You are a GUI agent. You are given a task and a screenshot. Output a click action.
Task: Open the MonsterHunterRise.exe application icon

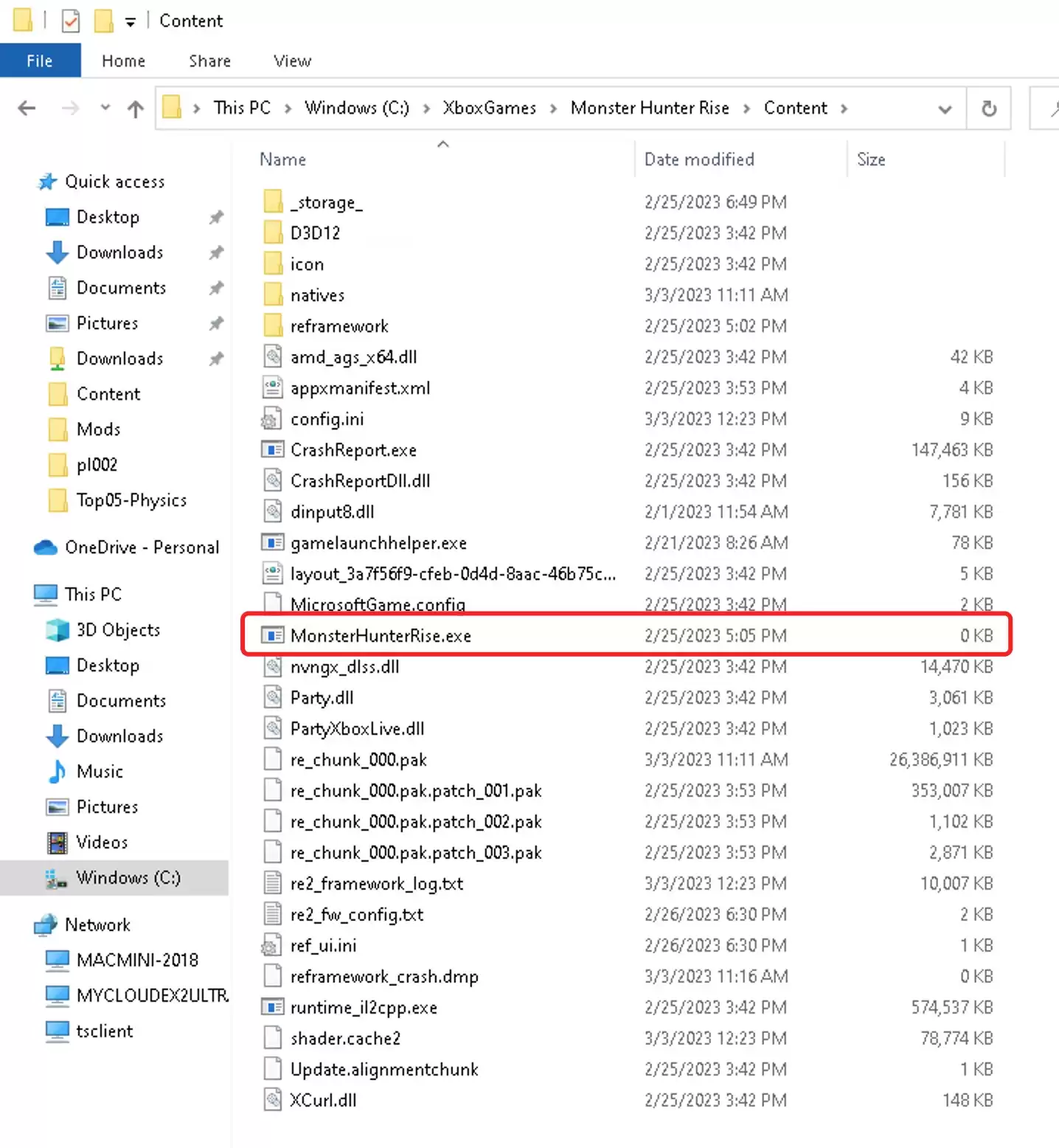tap(272, 635)
